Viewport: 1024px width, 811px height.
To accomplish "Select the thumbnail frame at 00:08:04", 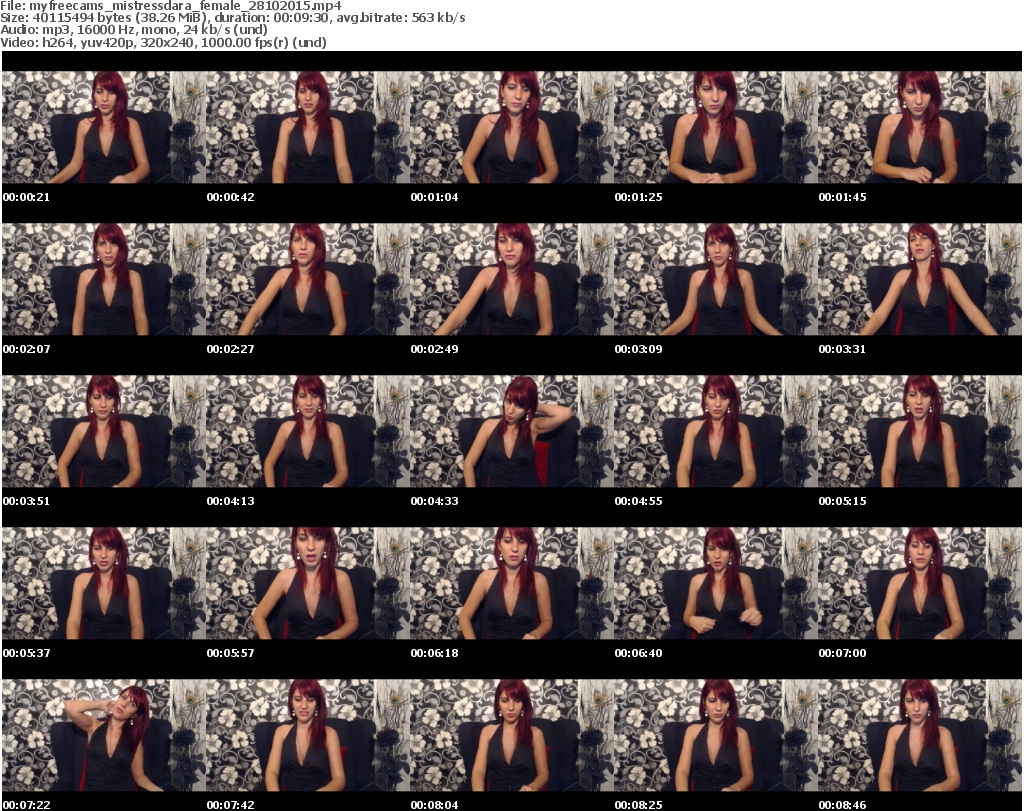I will pos(512,735).
